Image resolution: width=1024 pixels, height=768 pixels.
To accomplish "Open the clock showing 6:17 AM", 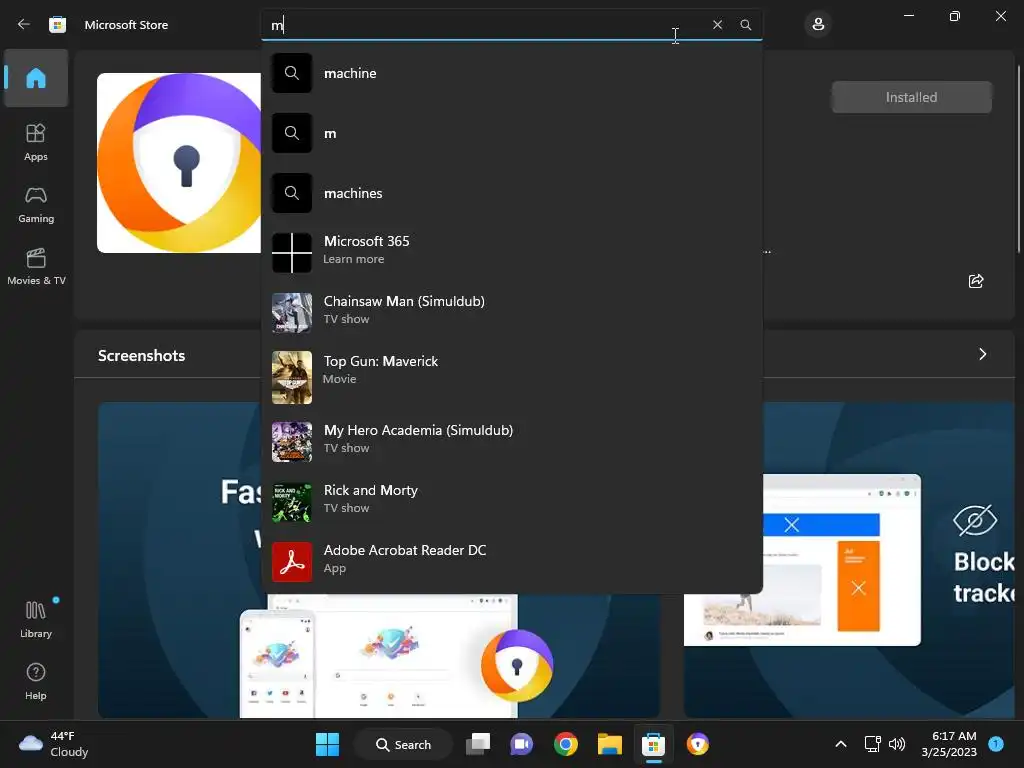I will tap(949, 744).
